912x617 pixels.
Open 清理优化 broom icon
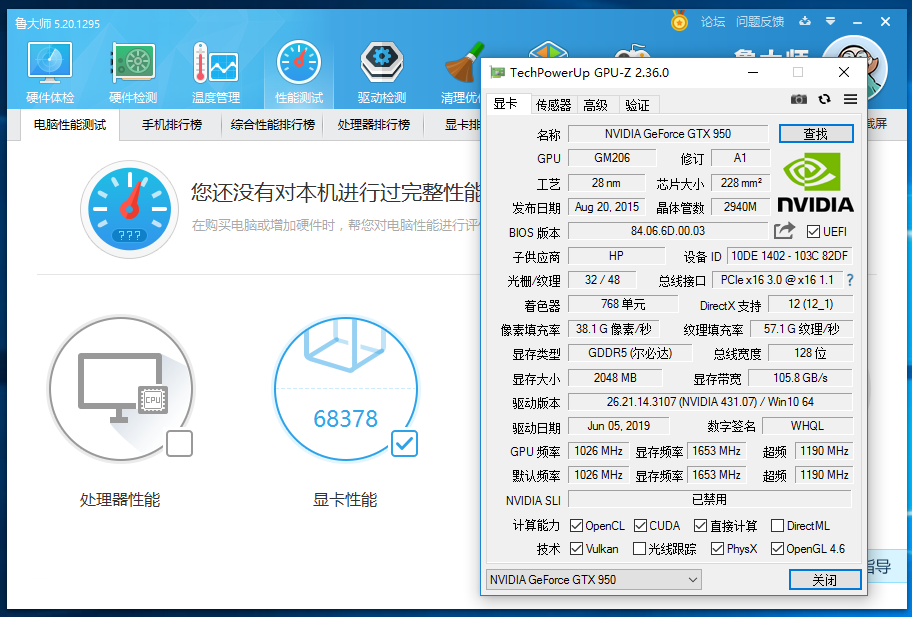click(463, 62)
